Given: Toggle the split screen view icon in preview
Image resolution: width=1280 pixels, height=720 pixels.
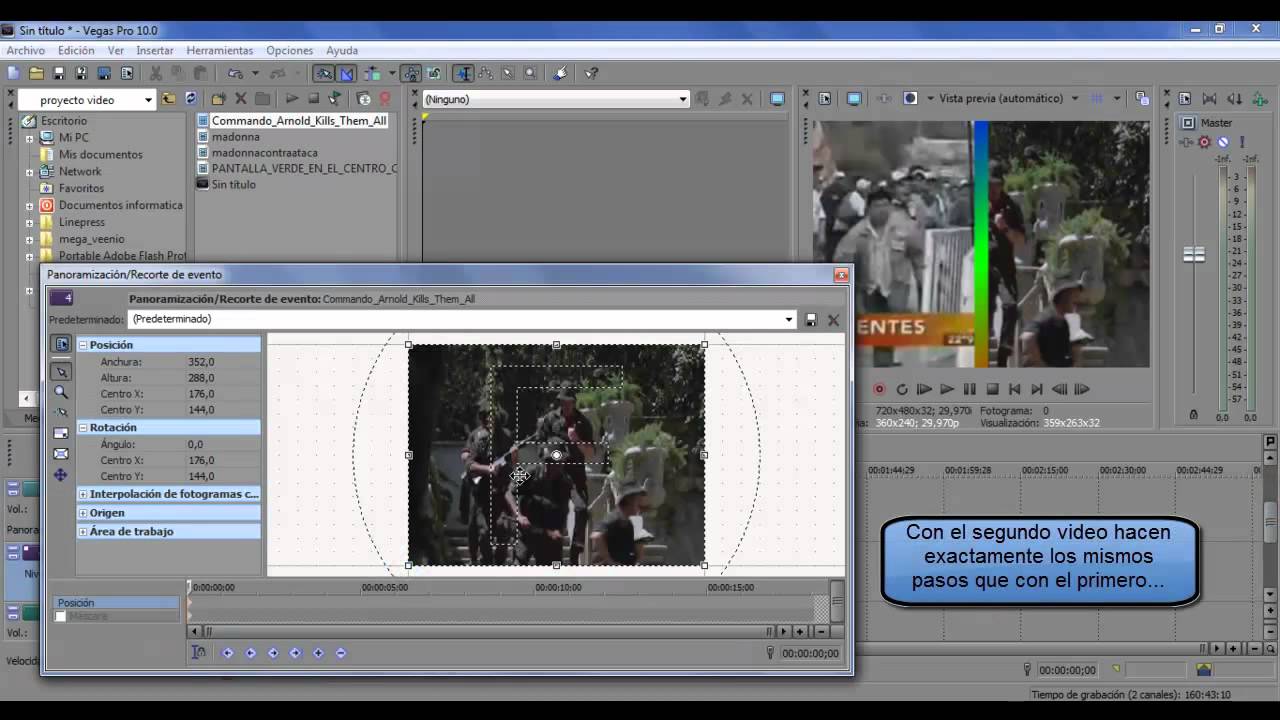Looking at the screenshot, I should tap(910, 99).
